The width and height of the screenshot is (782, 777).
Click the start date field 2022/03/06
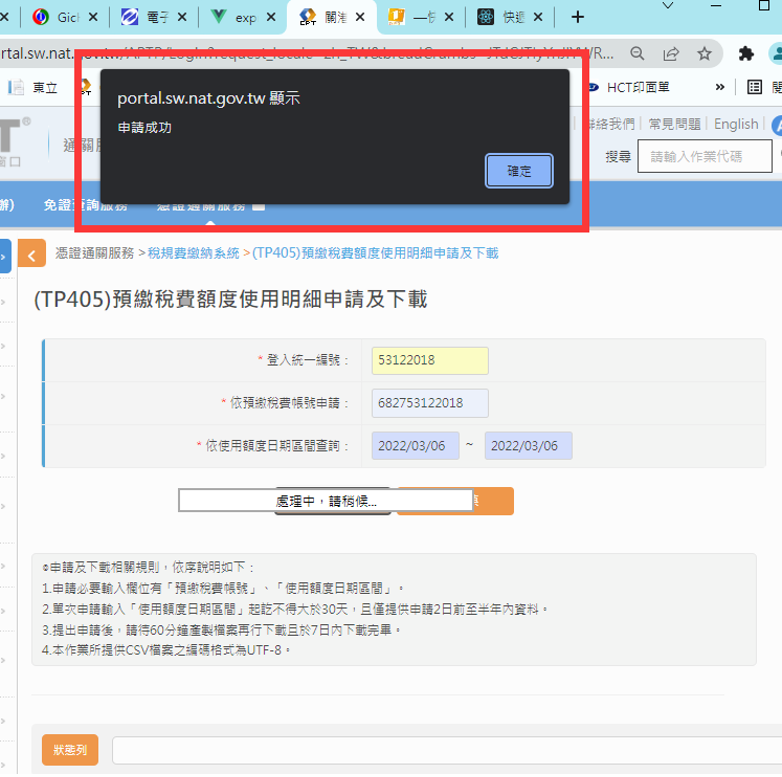click(415, 446)
